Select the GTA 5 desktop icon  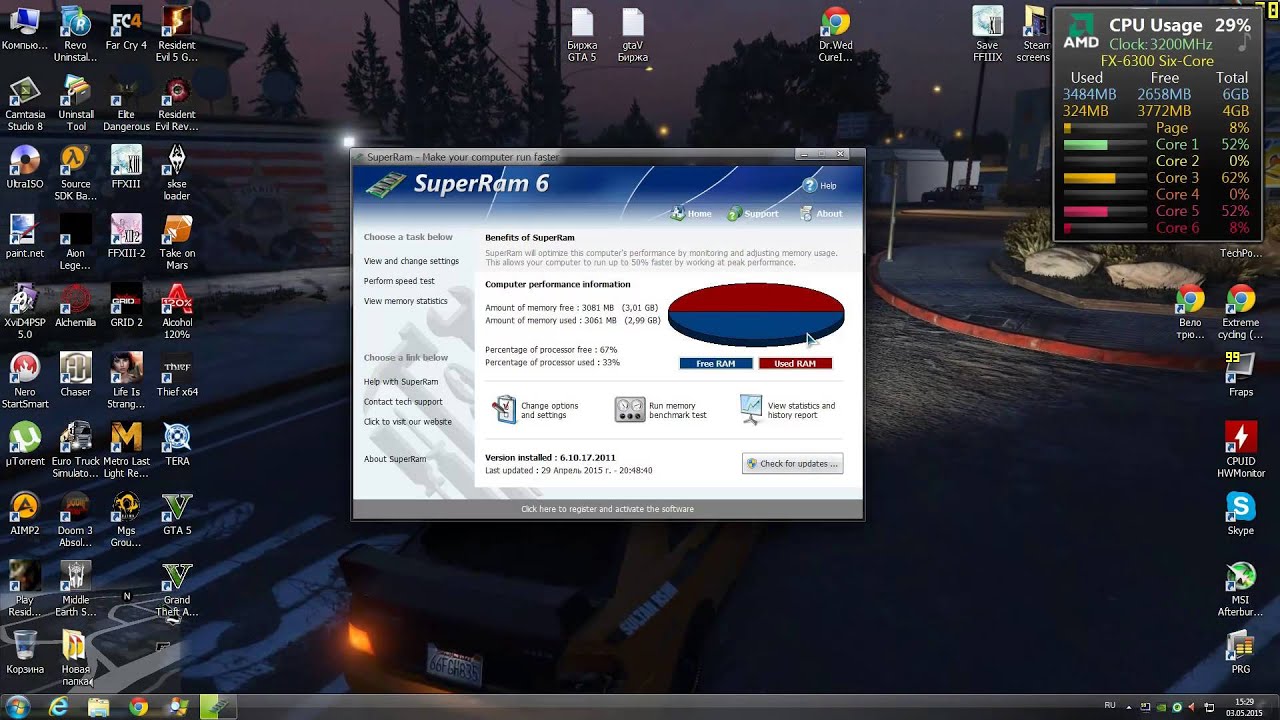point(177,513)
